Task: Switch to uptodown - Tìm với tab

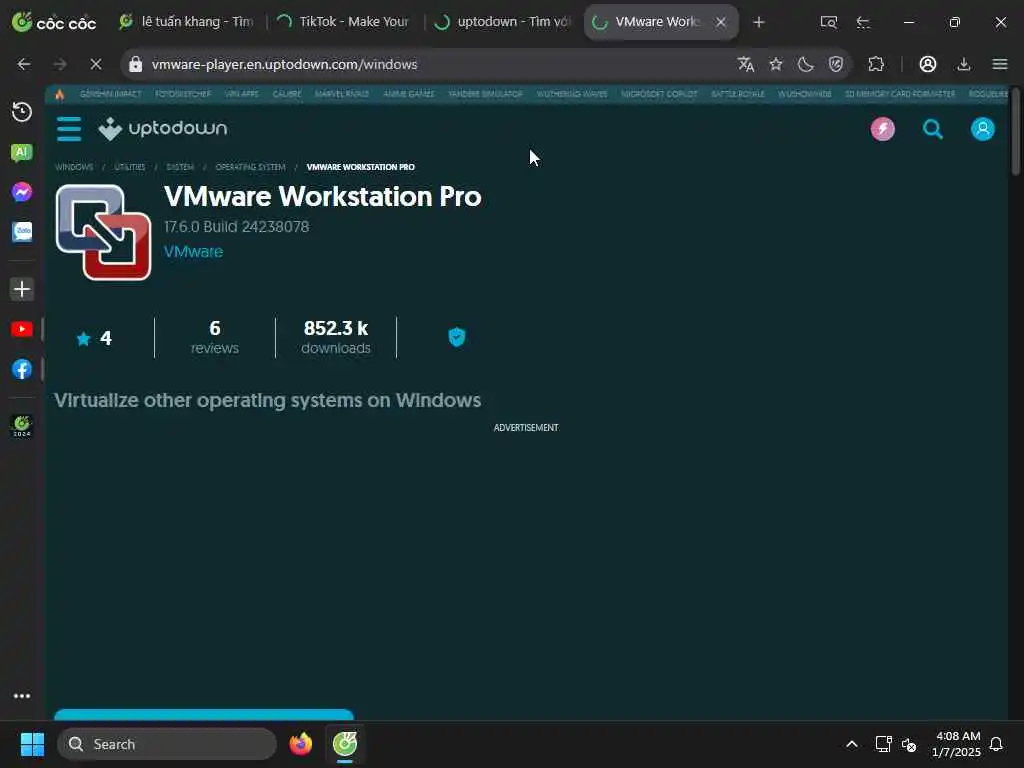Action: [x=504, y=22]
